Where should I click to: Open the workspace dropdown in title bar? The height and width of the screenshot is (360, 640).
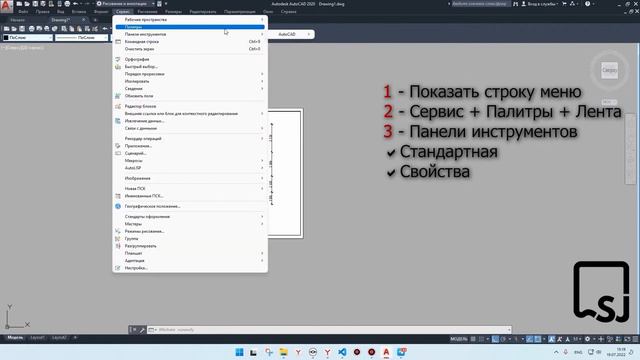125,4
